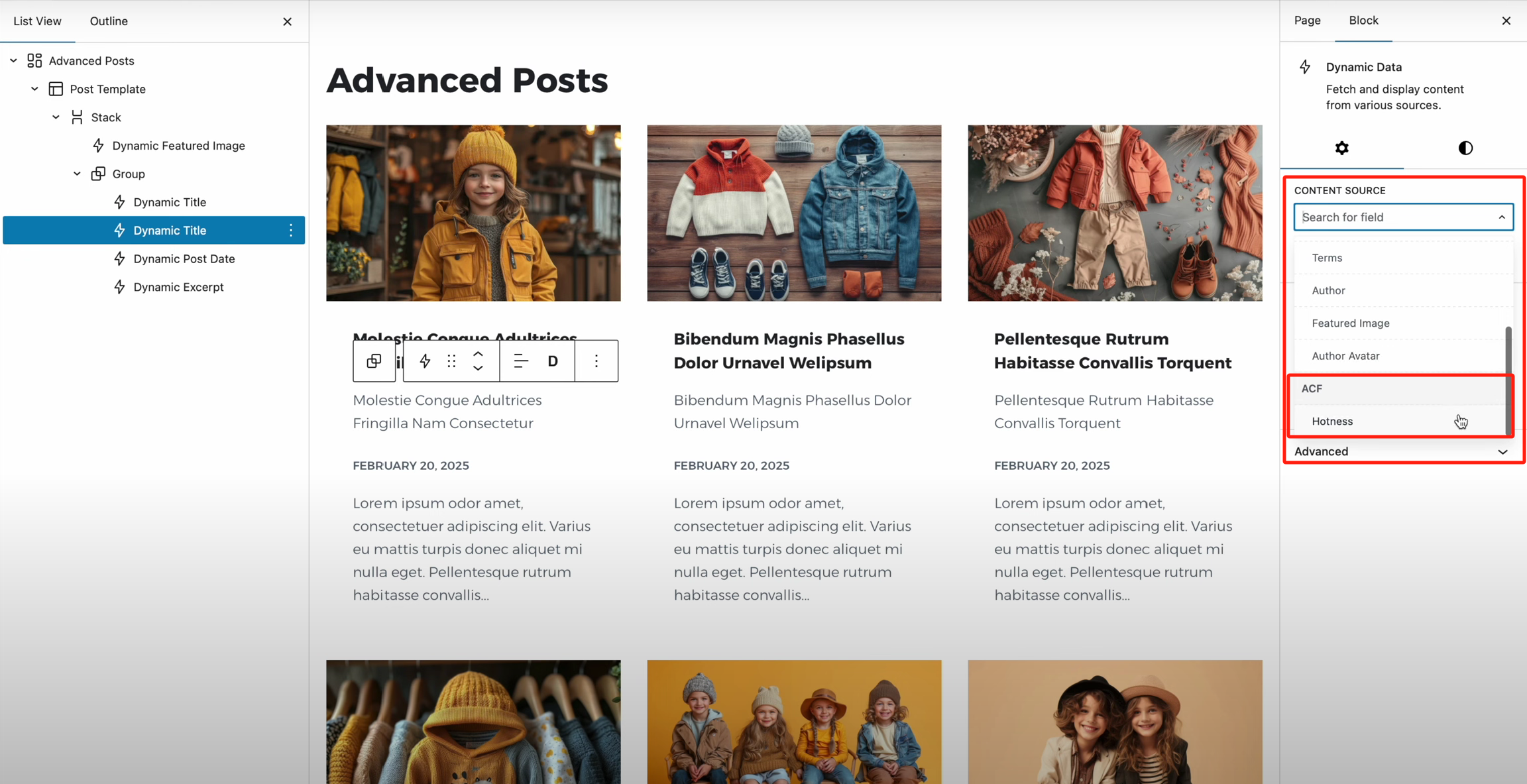
Task: Select Dynamic Excerpt in list view
Action: pos(178,287)
